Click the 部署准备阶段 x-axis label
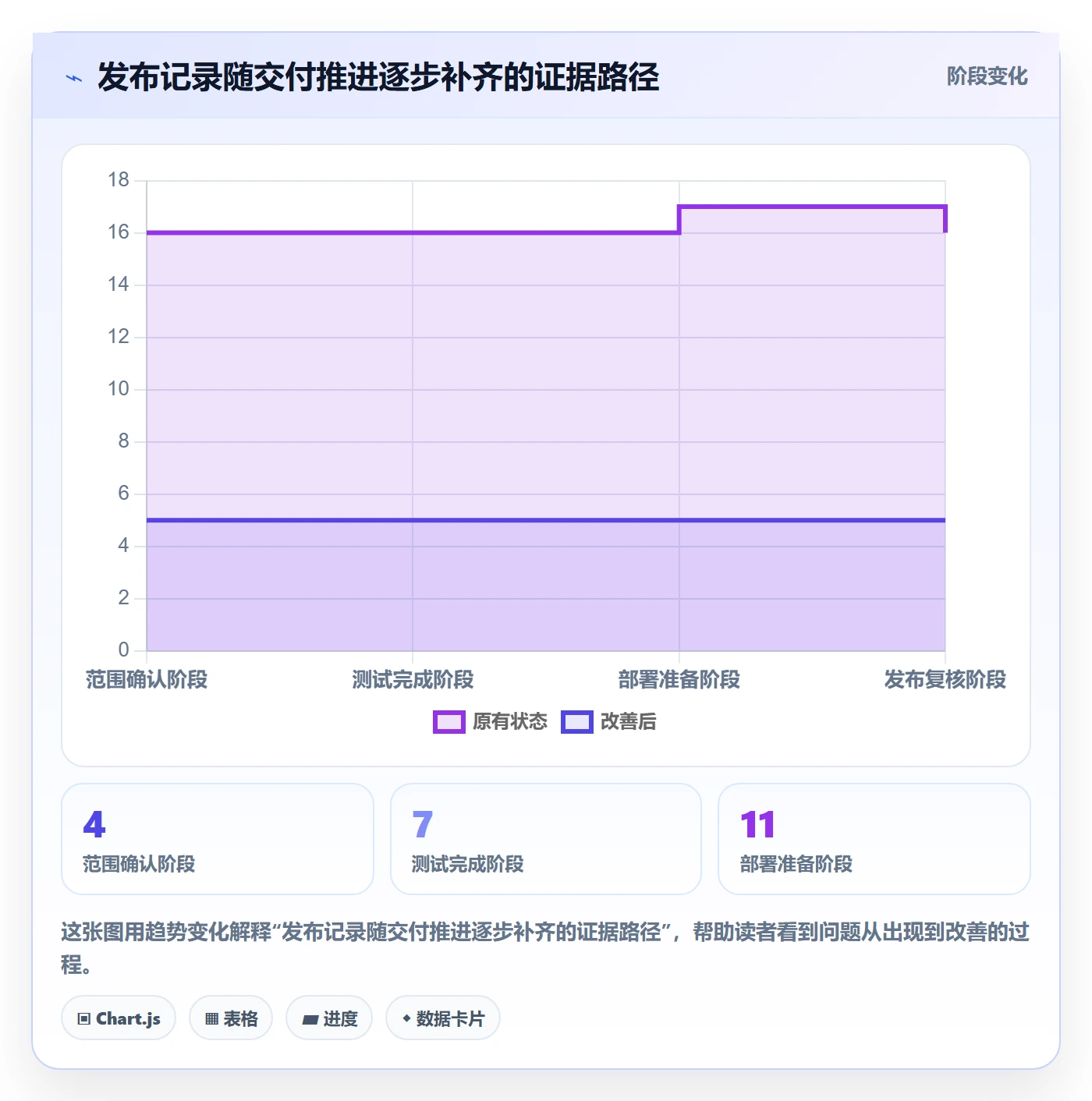 [679, 680]
